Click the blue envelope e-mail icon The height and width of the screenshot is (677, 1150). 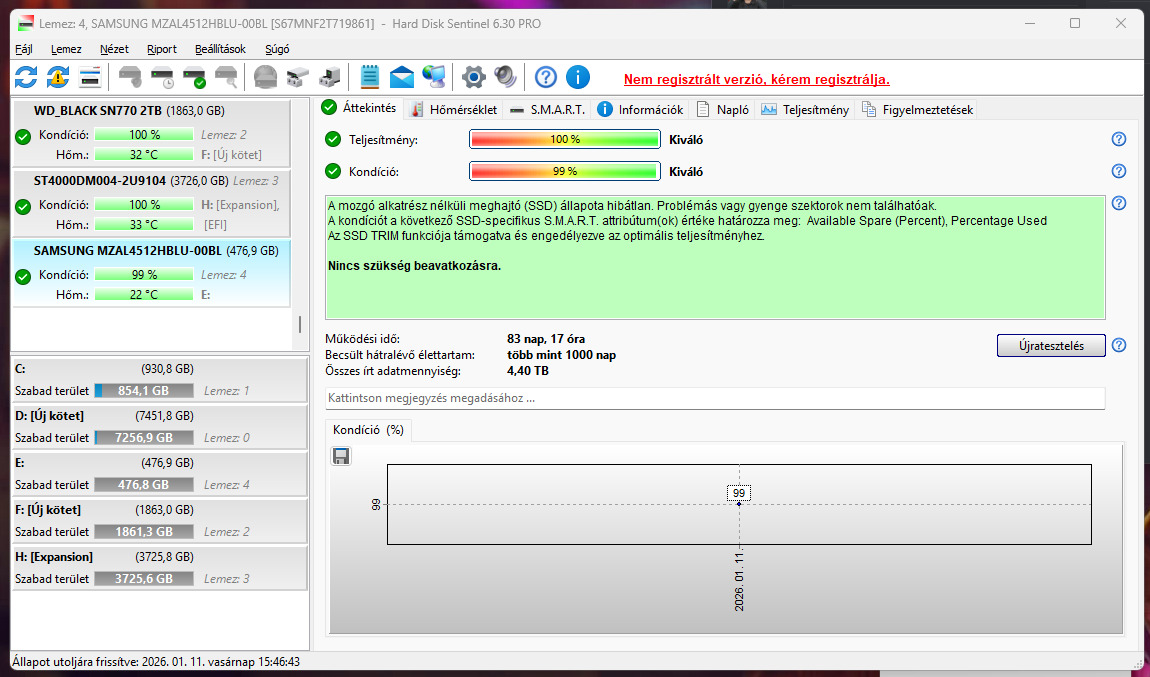click(x=402, y=76)
